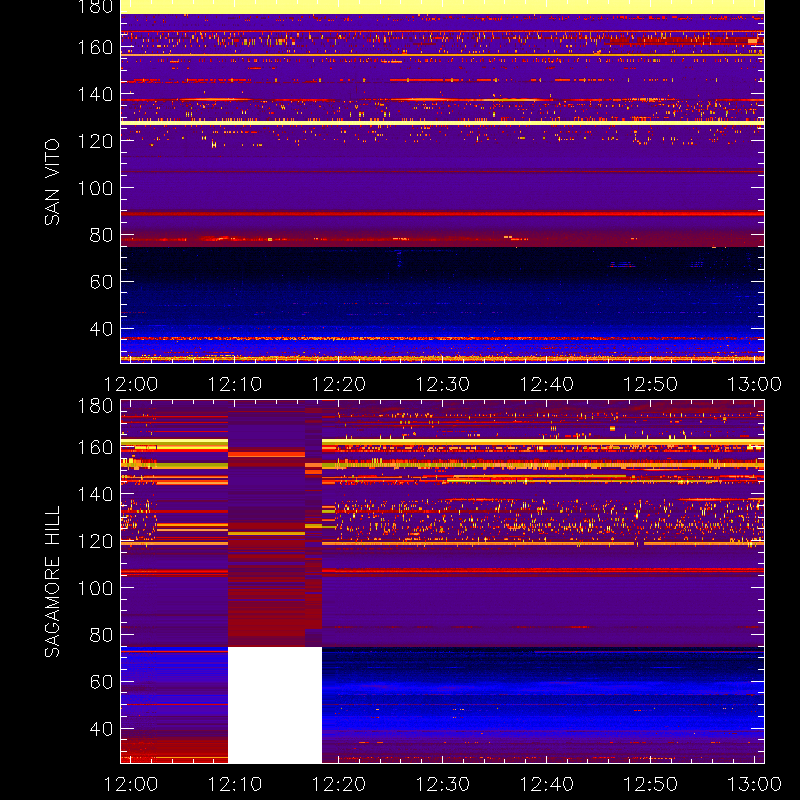Click Sagamore Hill plot's 12:20 time label
Viewport: 800px width, 800px height.
339,784
